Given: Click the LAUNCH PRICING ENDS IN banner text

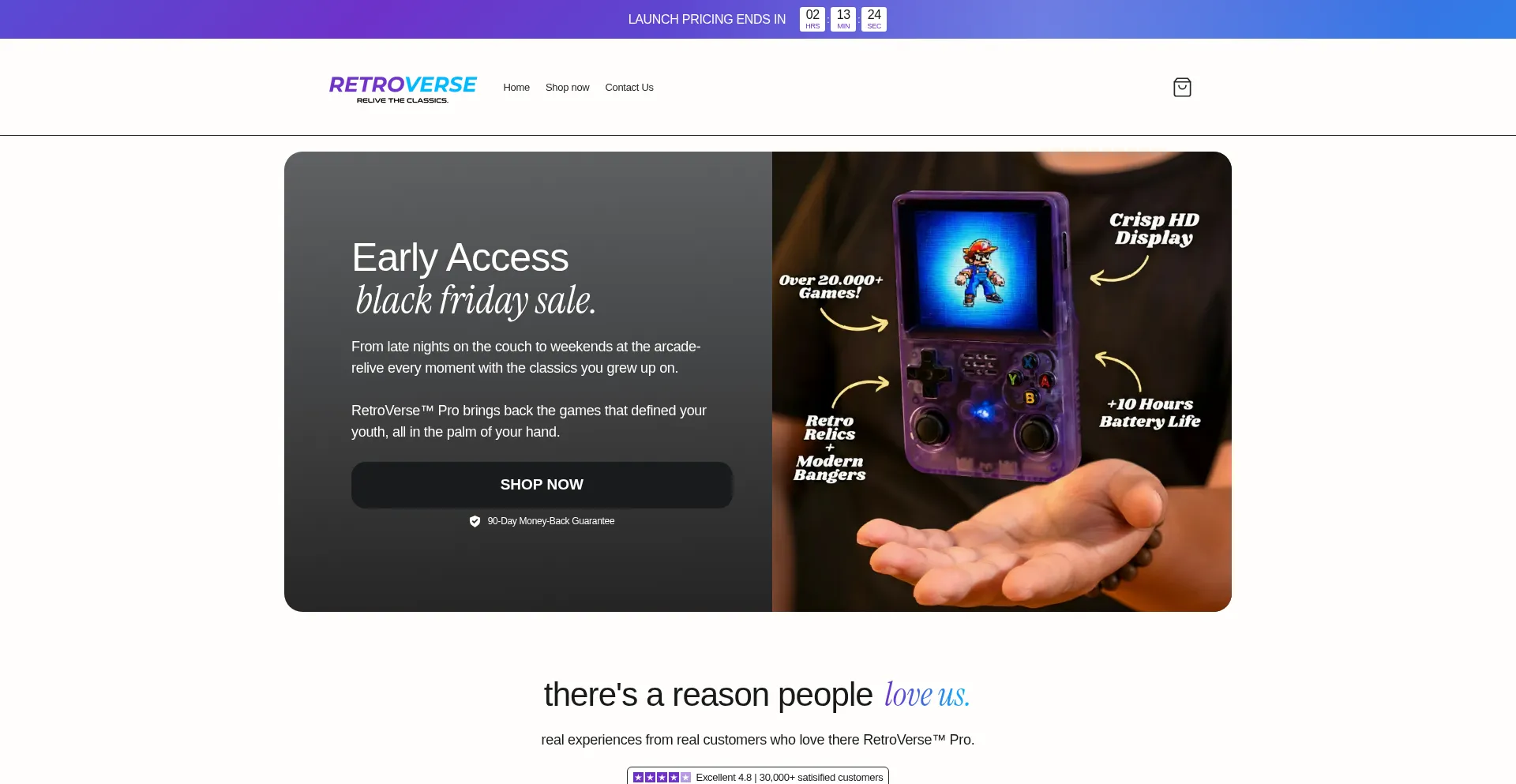Looking at the screenshot, I should point(707,19).
